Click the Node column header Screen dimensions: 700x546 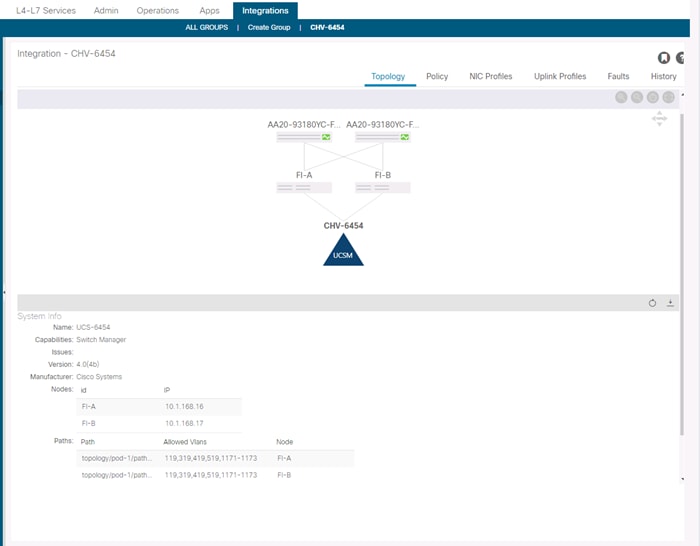point(284,442)
